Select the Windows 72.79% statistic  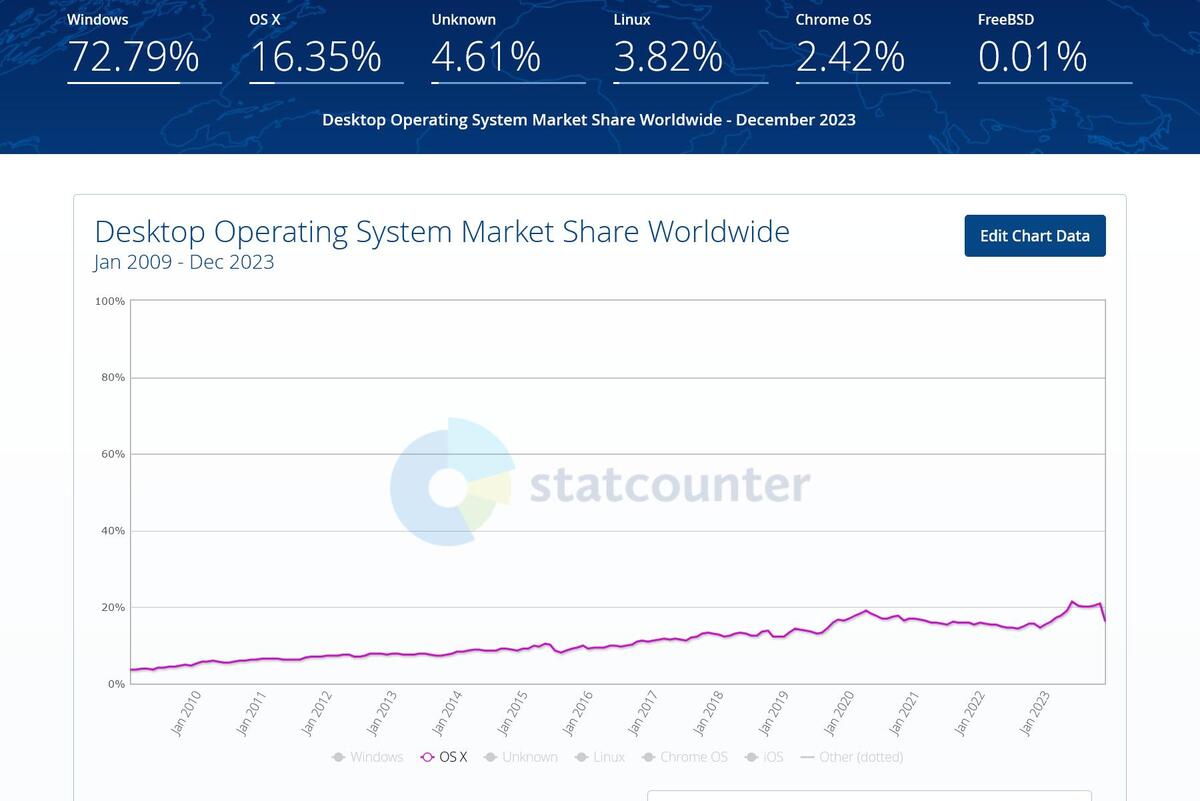pos(144,47)
